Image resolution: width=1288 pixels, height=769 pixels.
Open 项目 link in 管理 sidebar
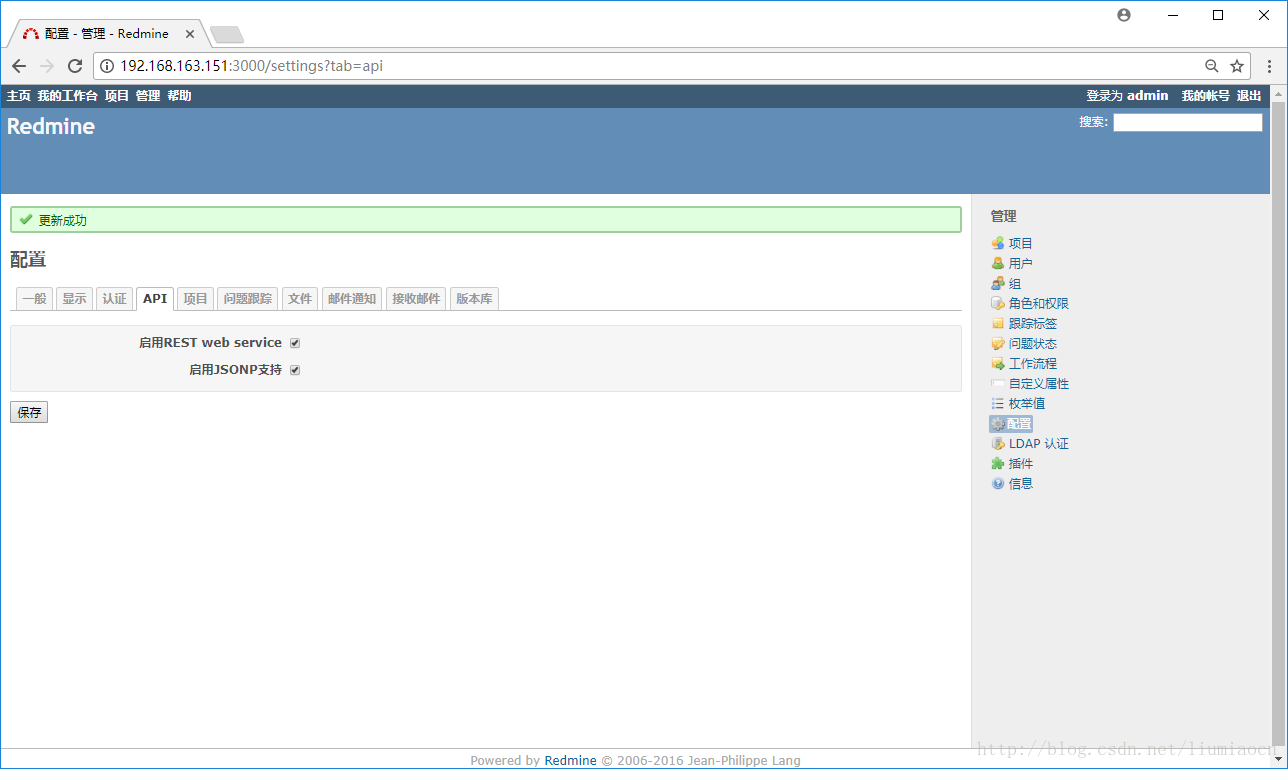(1021, 243)
